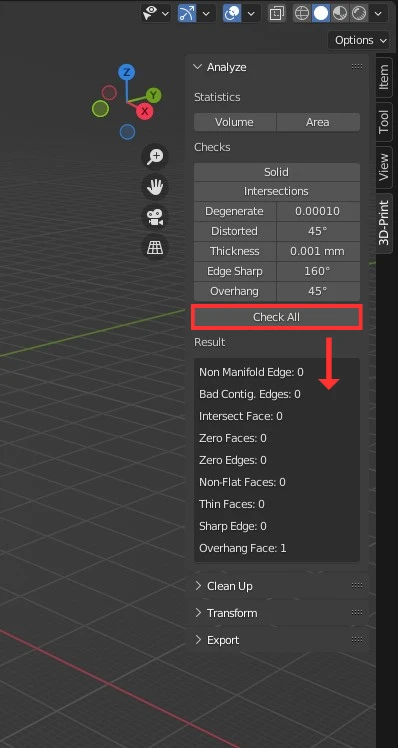Toggle X-ray mode in header
The height and width of the screenshot is (748, 398).
[x=276, y=13]
